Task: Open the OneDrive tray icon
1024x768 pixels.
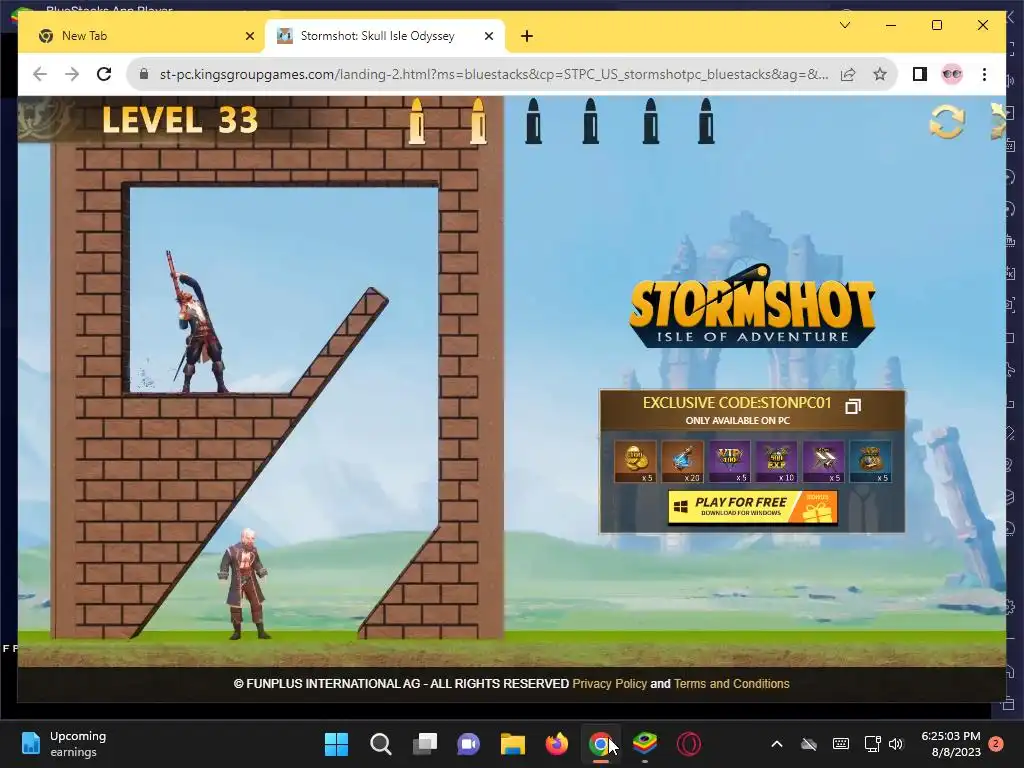Action: (x=808, y=744)
